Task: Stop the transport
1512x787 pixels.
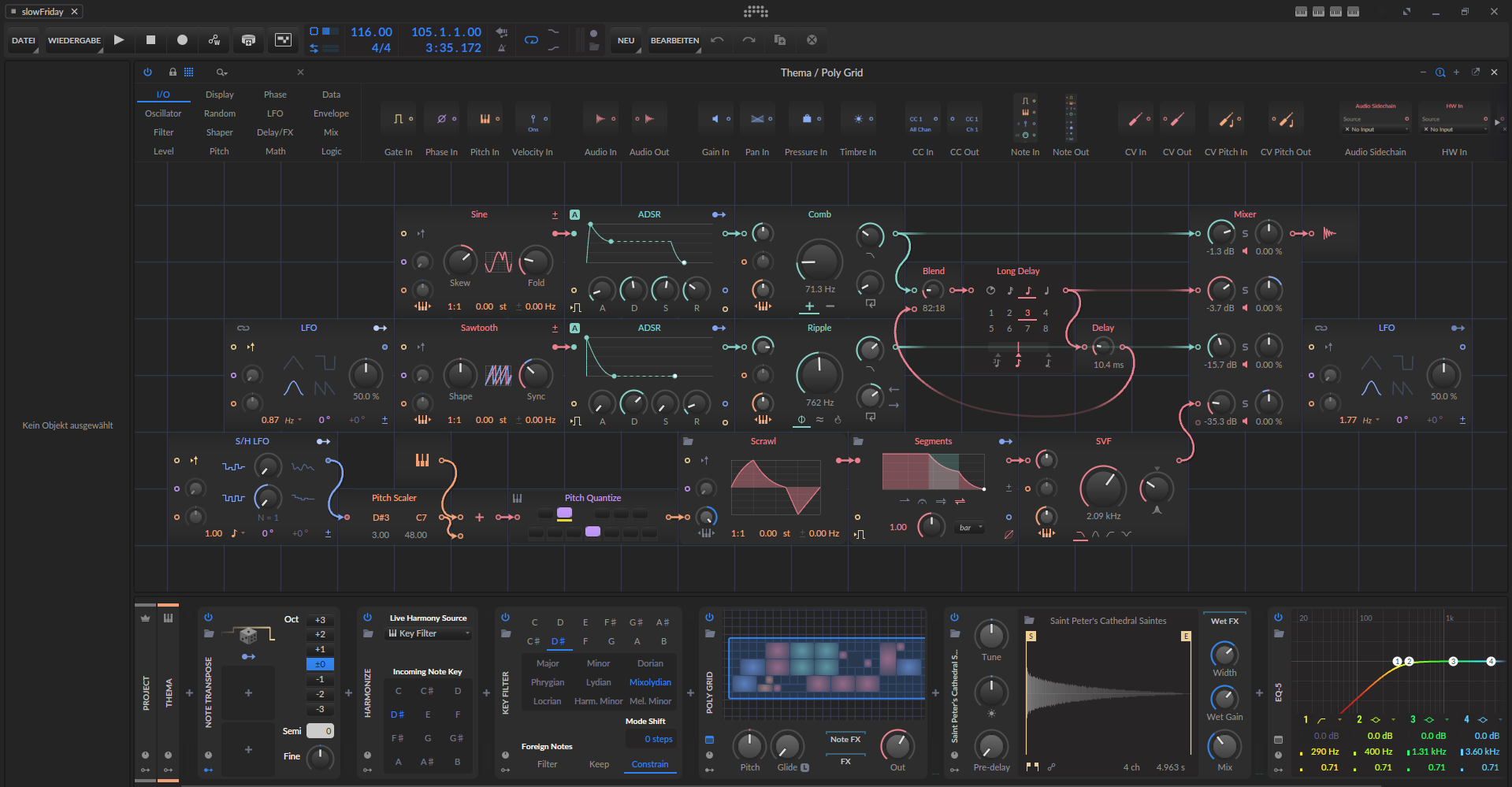Action: (150, 39)
